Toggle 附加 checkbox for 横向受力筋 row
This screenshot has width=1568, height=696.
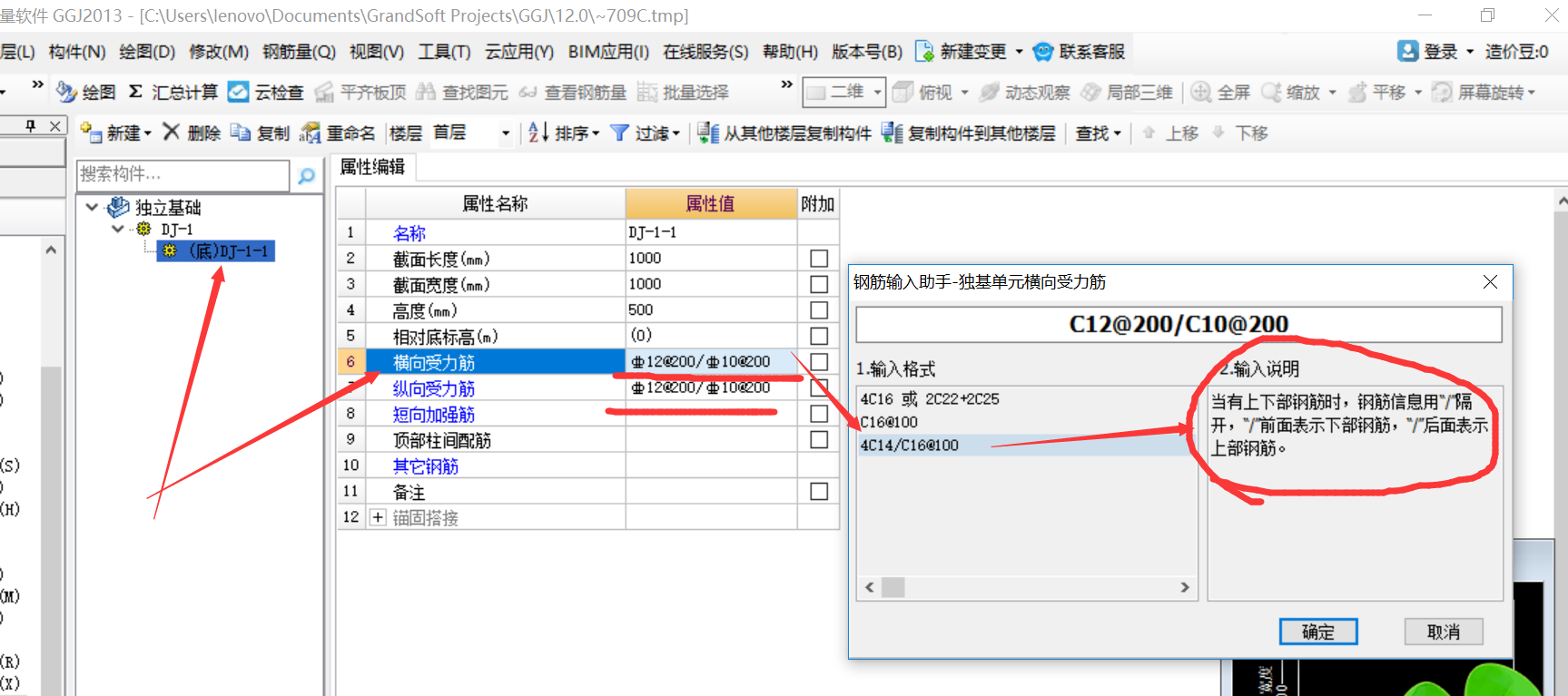(819, 362)
